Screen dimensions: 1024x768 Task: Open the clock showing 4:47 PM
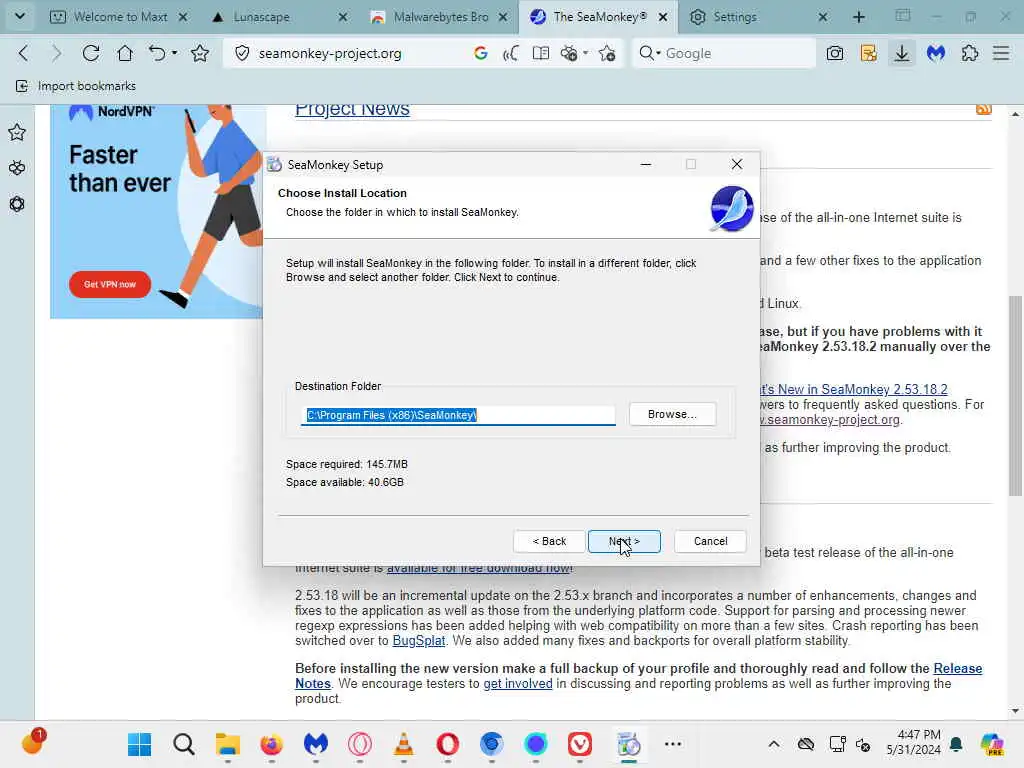[x=914, y=743]
